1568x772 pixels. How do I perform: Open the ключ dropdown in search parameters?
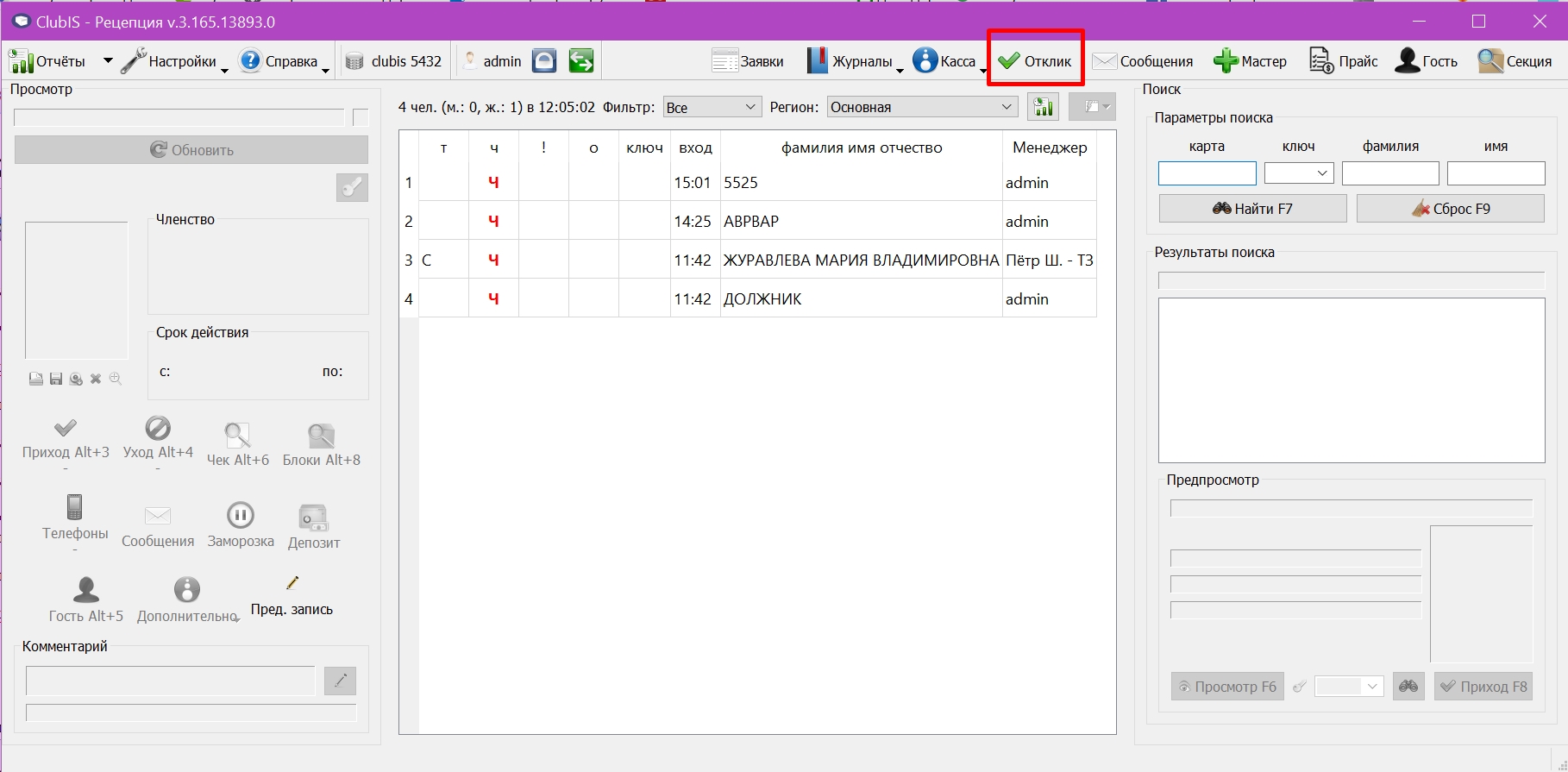tap(1299, 173)
